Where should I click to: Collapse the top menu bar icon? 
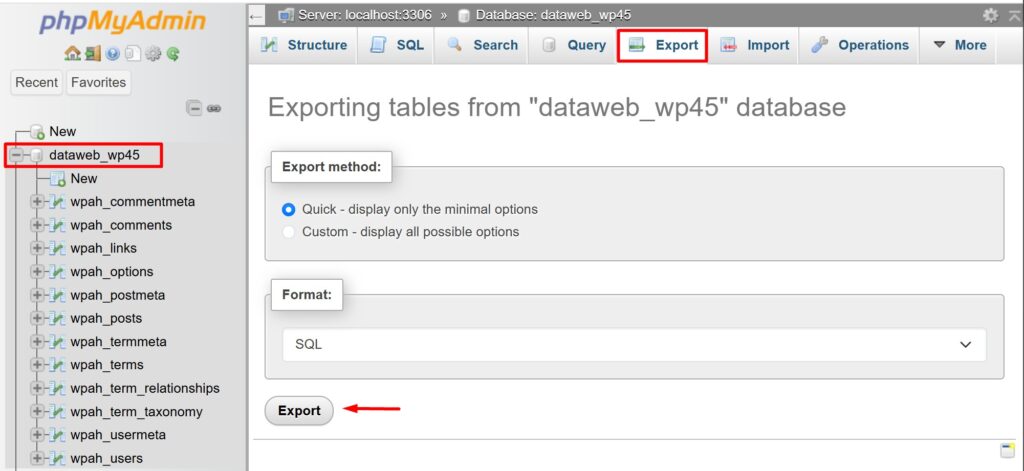1014,14
